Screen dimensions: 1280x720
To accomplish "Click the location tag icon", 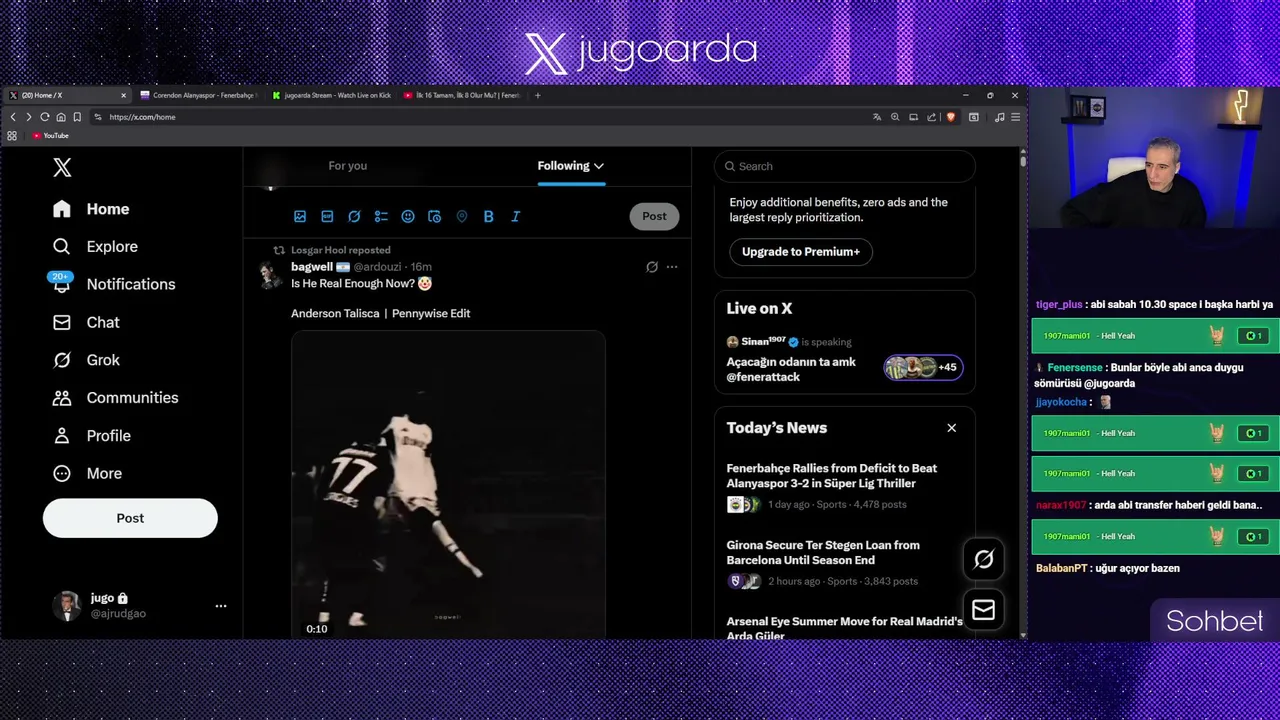I will click(x=461, y=216).
